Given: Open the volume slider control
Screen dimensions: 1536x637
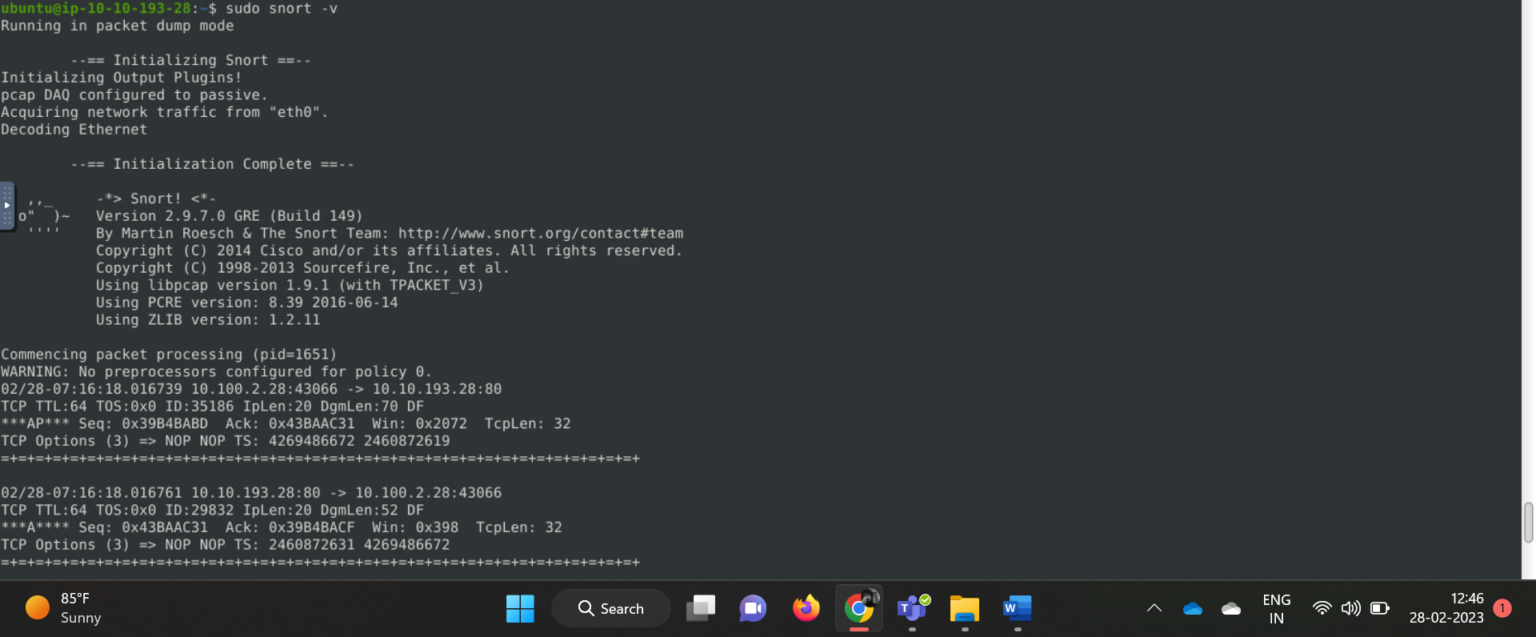Looking at the screenshot, I should [1351, 607].
